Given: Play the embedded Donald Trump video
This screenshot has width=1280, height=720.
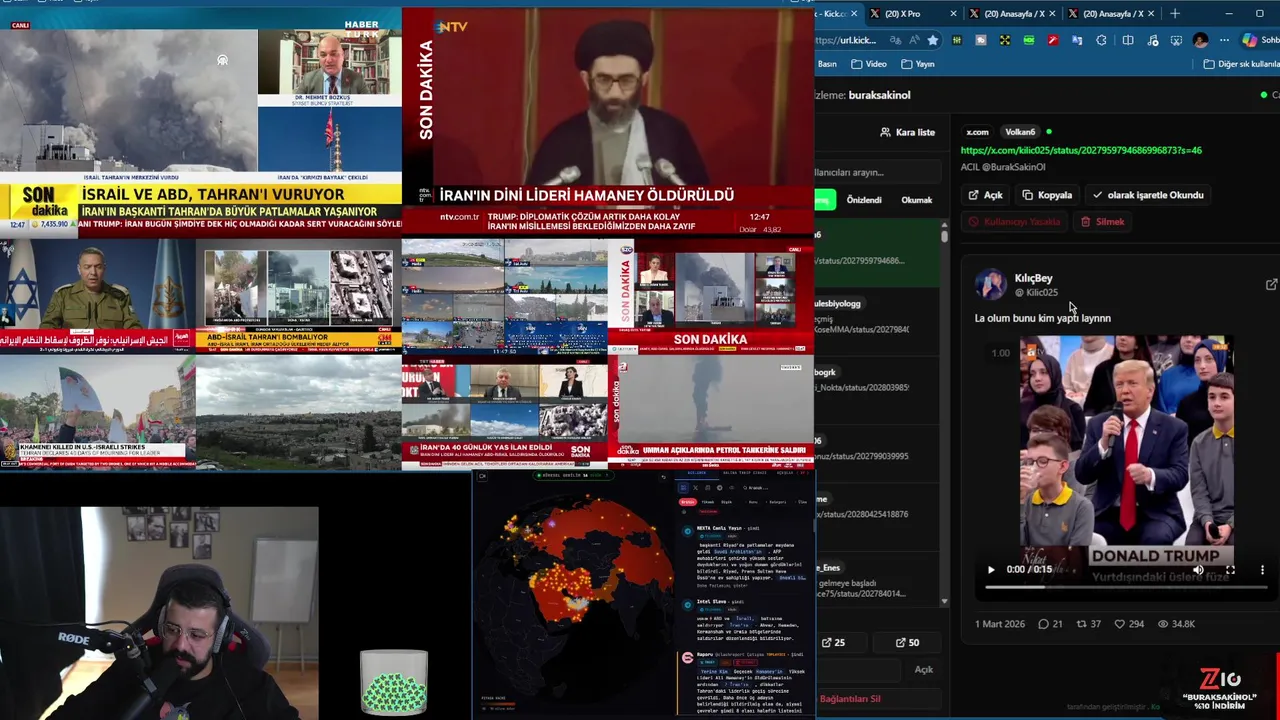Looking at the screenshot, I should click(x=991, y=570).
